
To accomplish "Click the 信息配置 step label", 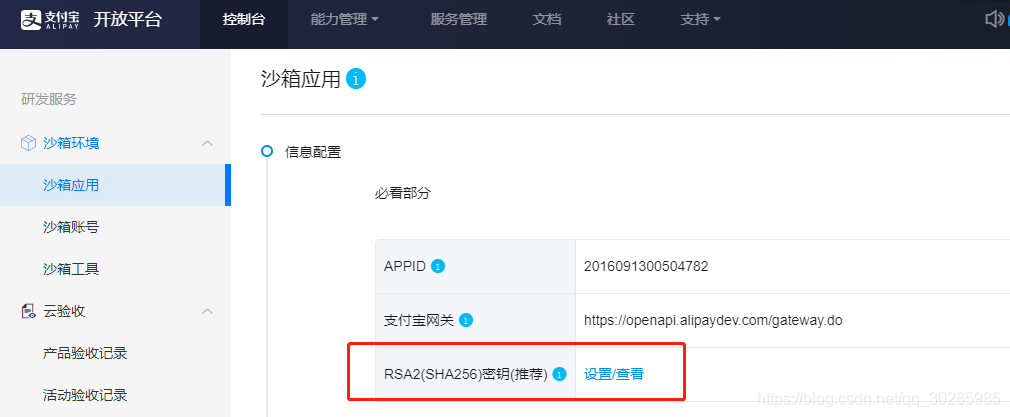I will tap(313, 152).
